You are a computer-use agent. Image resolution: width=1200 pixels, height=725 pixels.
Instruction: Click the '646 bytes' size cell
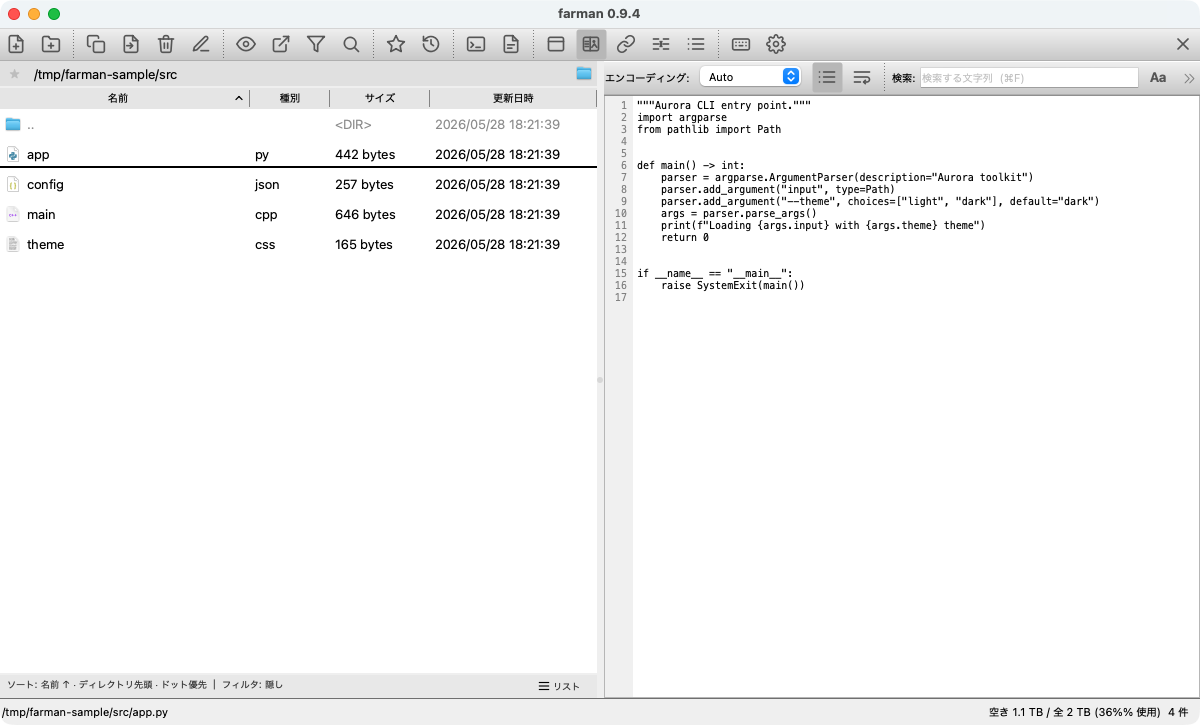pyautogui.click(x=364, y=214)
